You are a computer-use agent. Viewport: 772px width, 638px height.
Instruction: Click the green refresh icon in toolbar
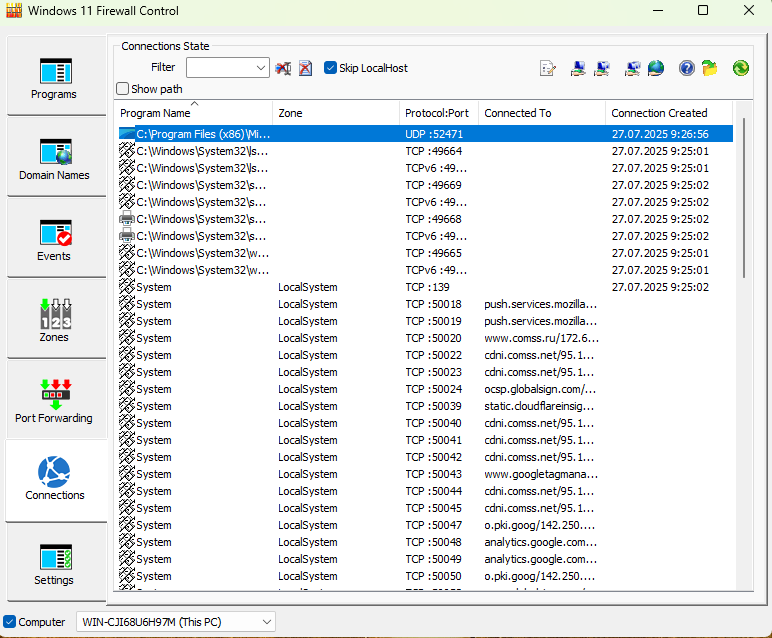pos(740,68)
